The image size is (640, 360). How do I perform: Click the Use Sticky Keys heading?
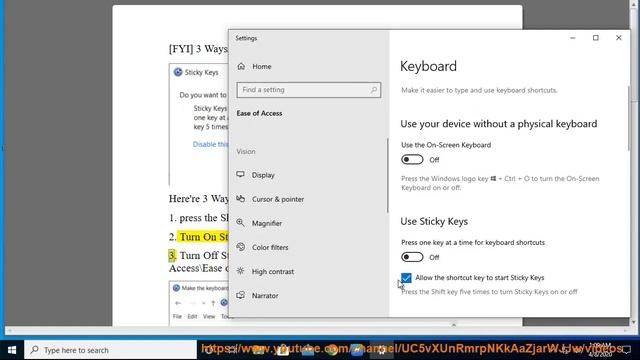click(x=434, y=221)
